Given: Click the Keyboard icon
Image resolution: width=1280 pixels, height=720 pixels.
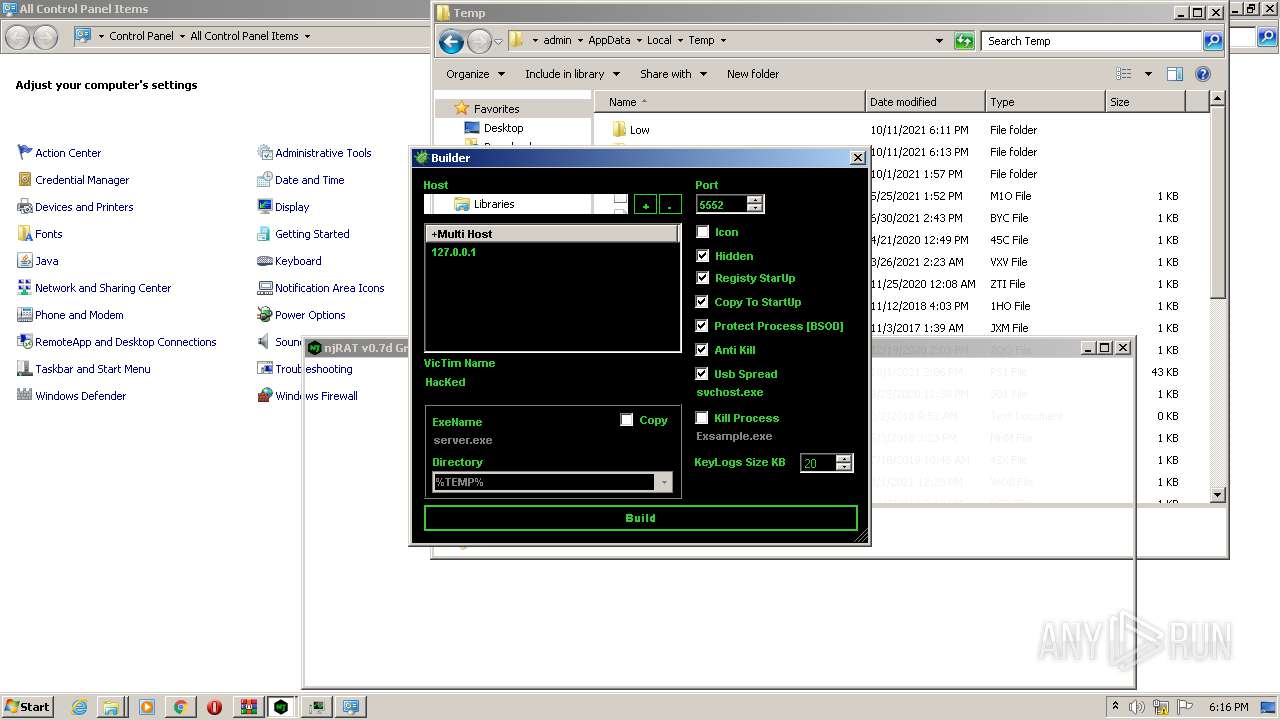Looking at the screenshot, I should pyautogui.click(x=265, y=261).
